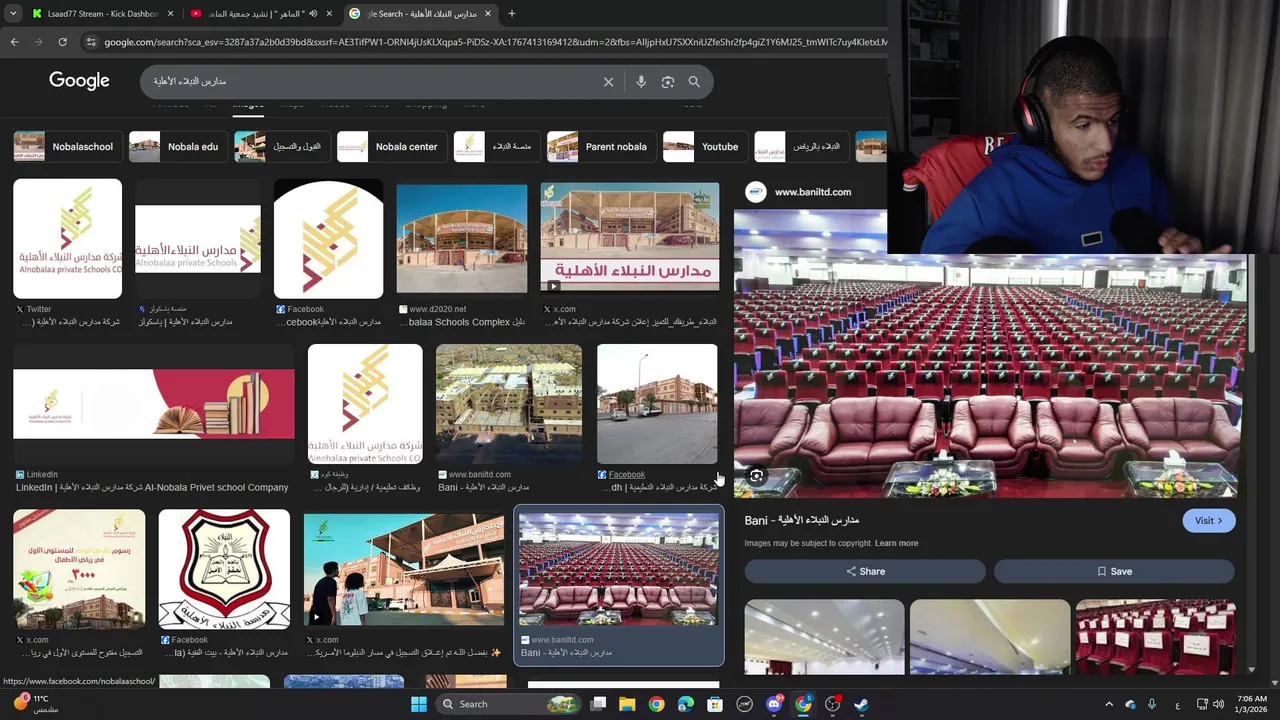Add a new browser tab
Image resolution: width=1280 pixels, height=720 pixels.
coord(511,14)
